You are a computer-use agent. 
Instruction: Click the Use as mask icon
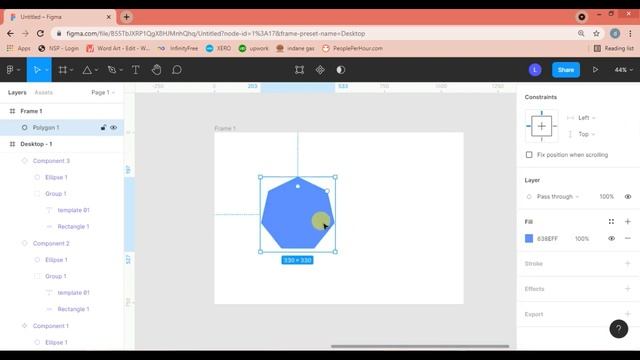click(x=340, y=70)
